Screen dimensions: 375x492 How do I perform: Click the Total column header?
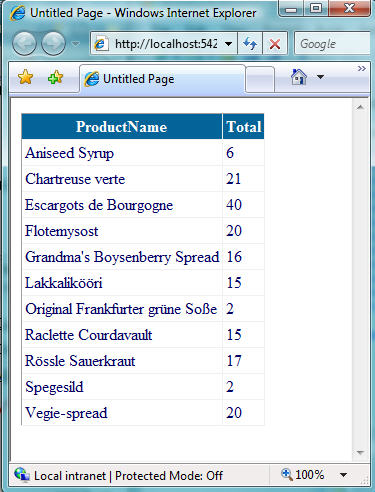tap(244, 127)
